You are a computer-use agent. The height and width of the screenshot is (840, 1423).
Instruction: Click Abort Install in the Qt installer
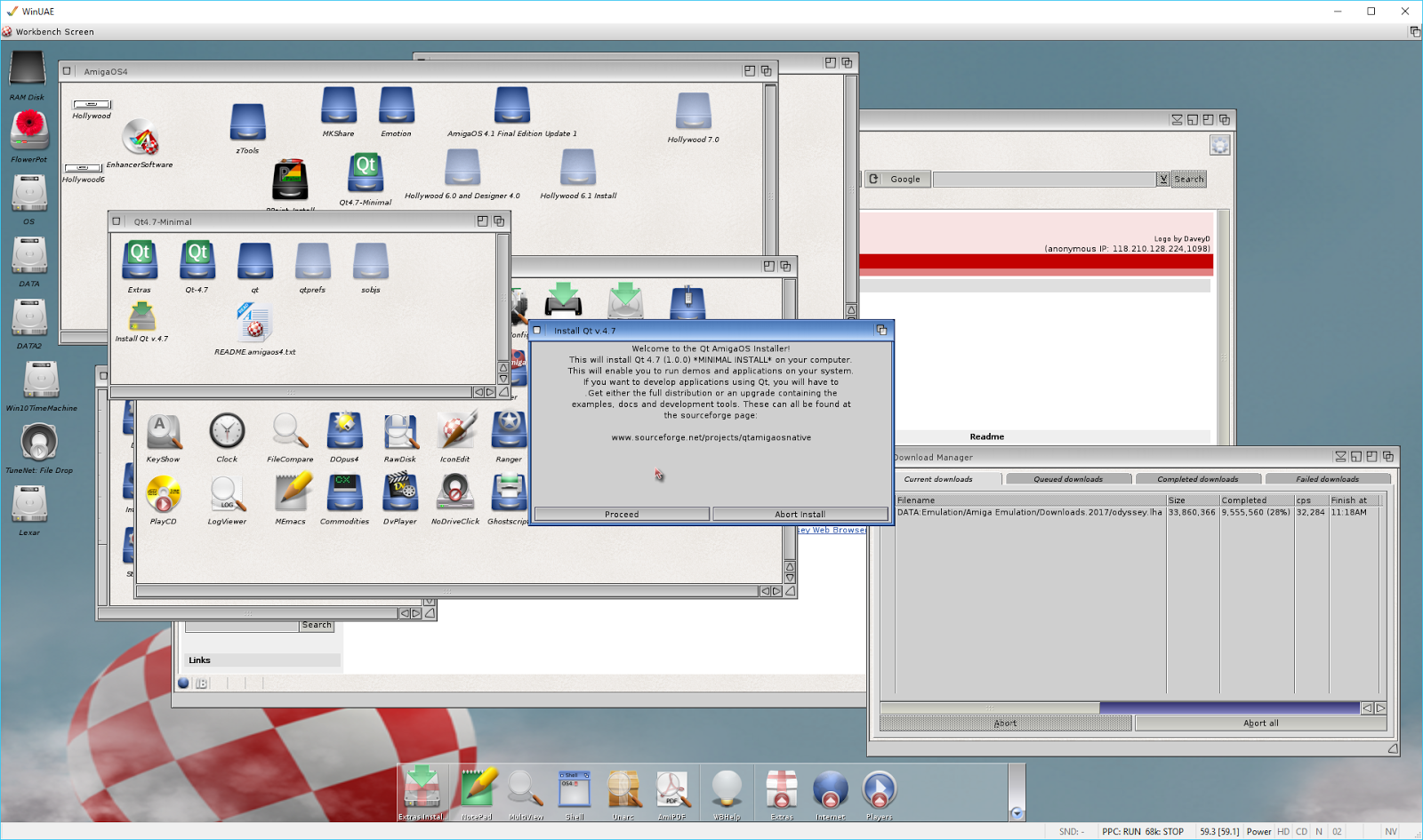coord(800,514)
